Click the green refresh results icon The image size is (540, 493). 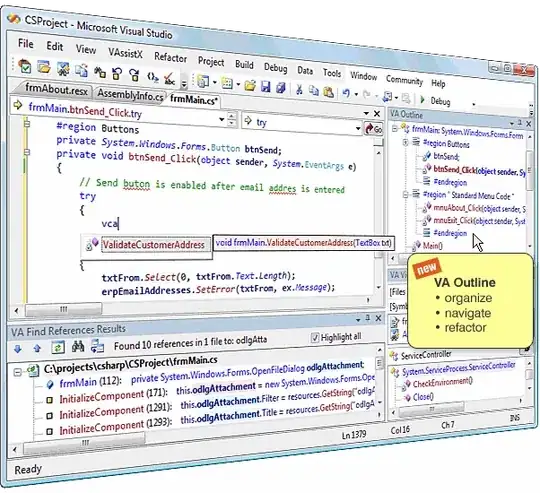[58, 347]
